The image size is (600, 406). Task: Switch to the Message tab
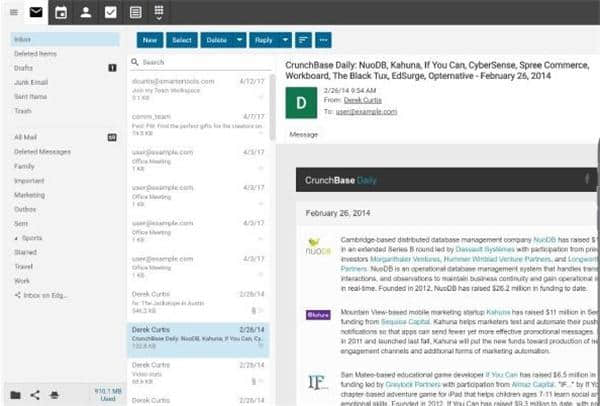(x=303, y=133)
